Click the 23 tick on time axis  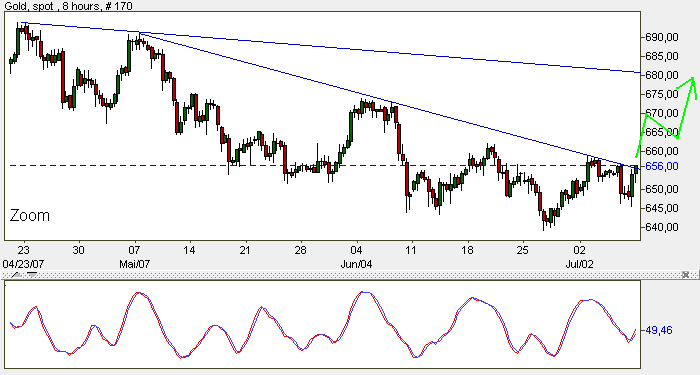coord(24,250)
